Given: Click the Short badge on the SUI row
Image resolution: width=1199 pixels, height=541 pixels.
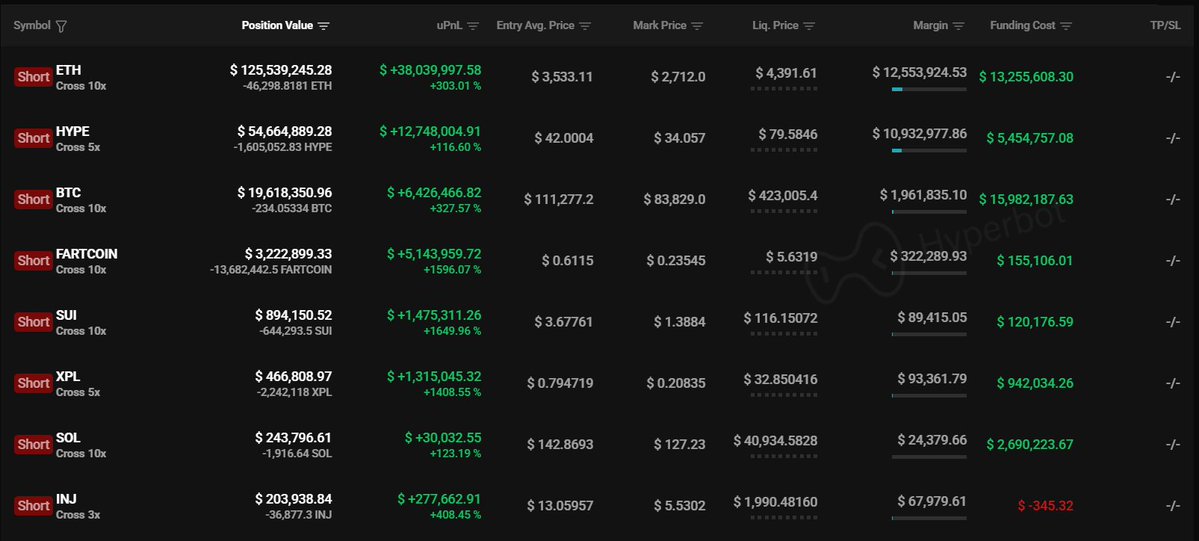Looking at the screenshot, I should pyautogui.click(x=34, y=322).
